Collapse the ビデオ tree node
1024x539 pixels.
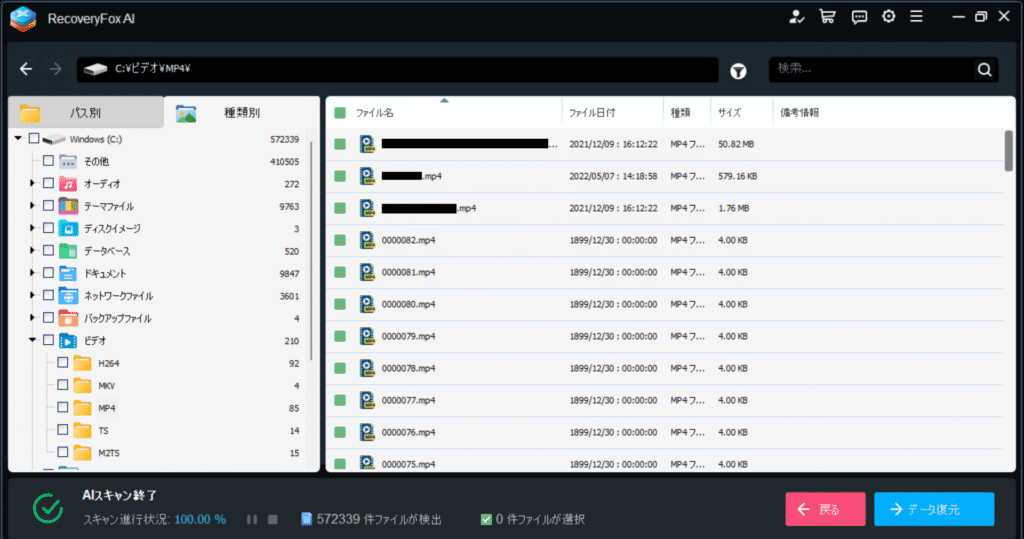(32, 340)
